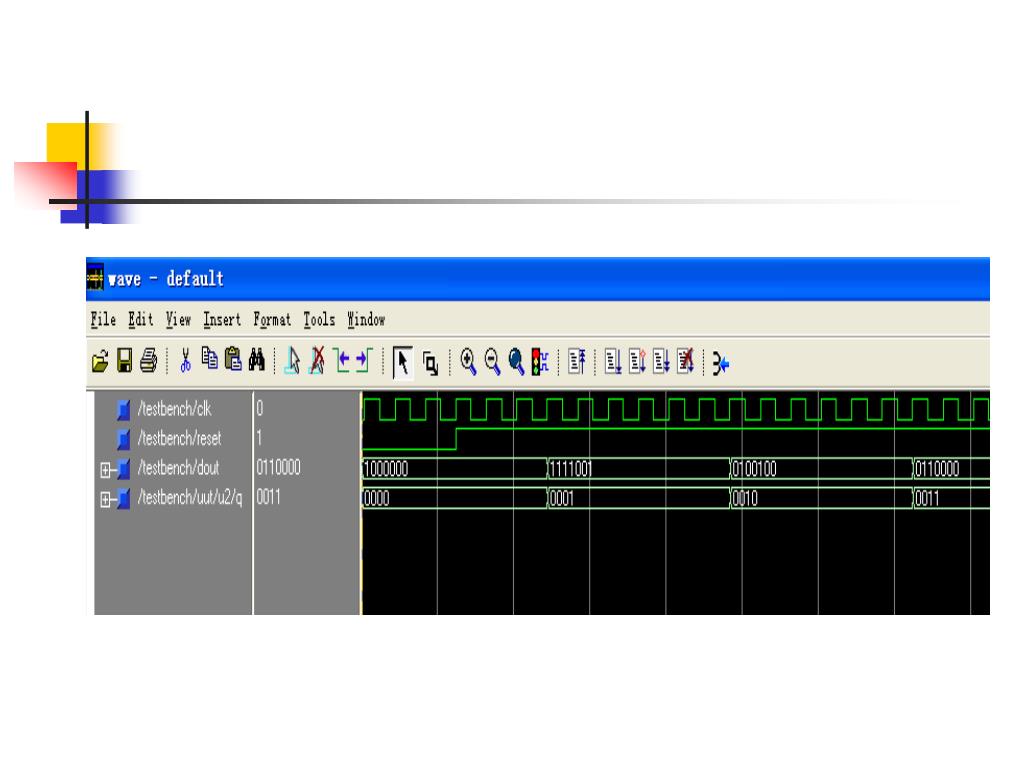Click dout value 0110000 in values column

(x=278, y=468)
